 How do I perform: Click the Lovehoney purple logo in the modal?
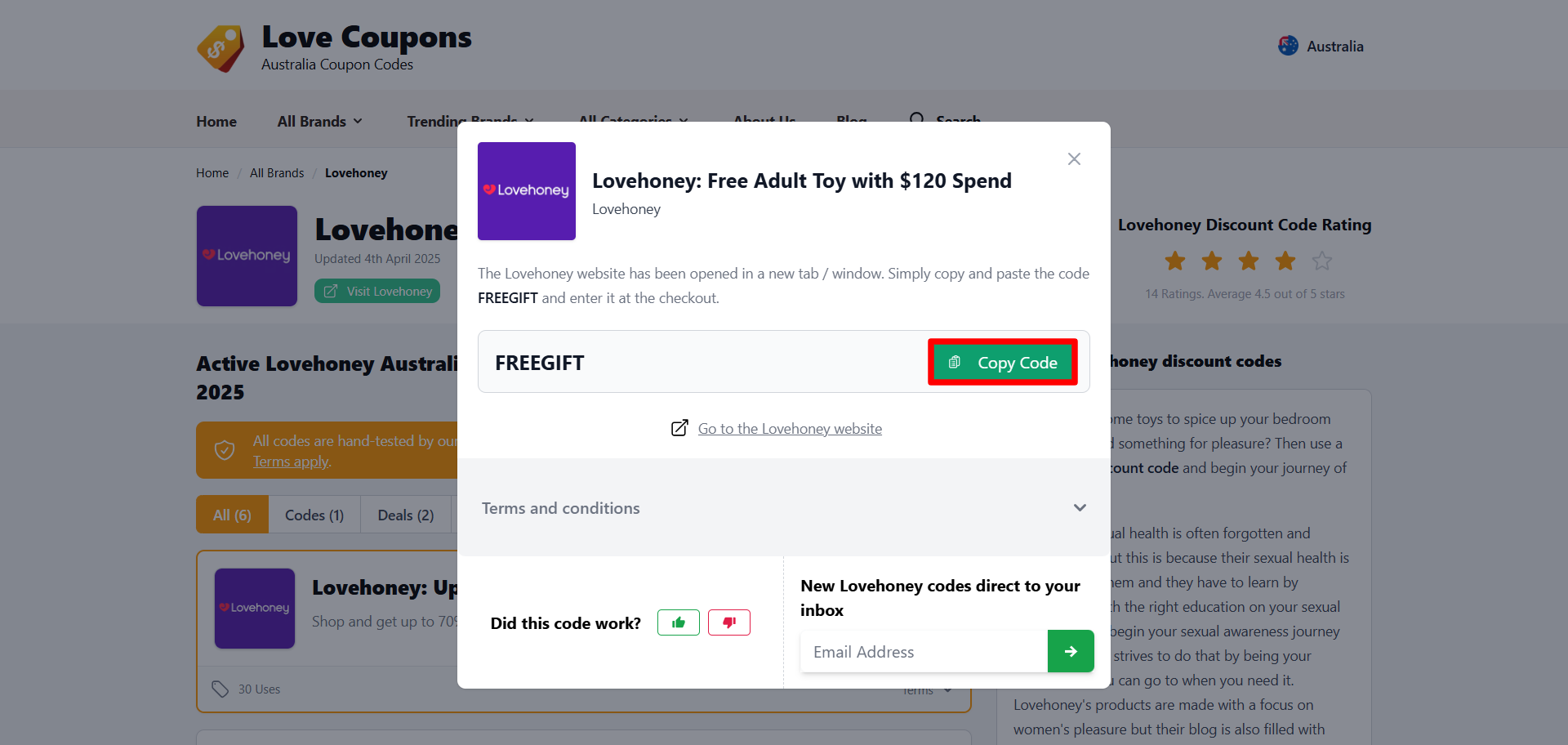[526, 190]
